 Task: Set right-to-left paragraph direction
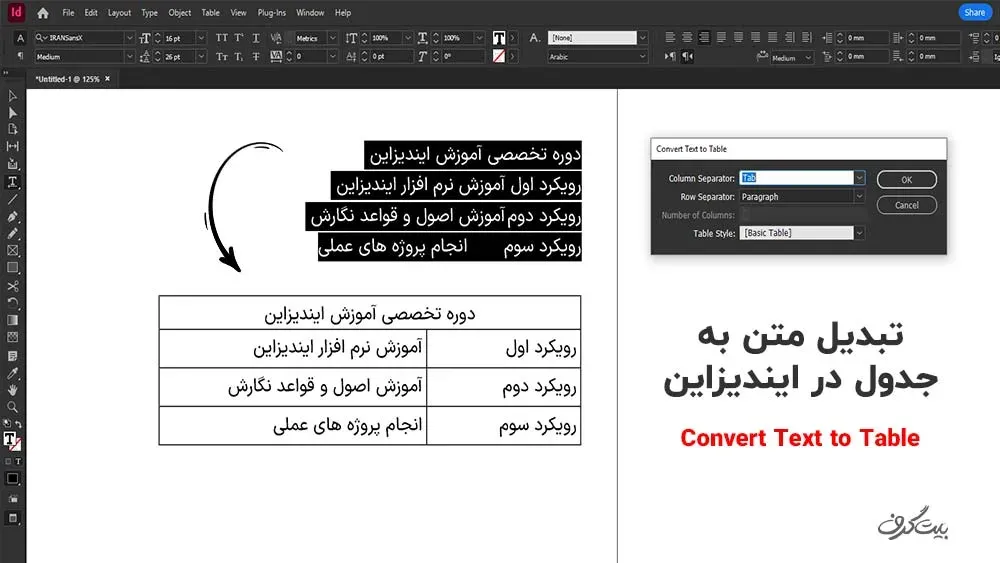(x=688, y=56)
